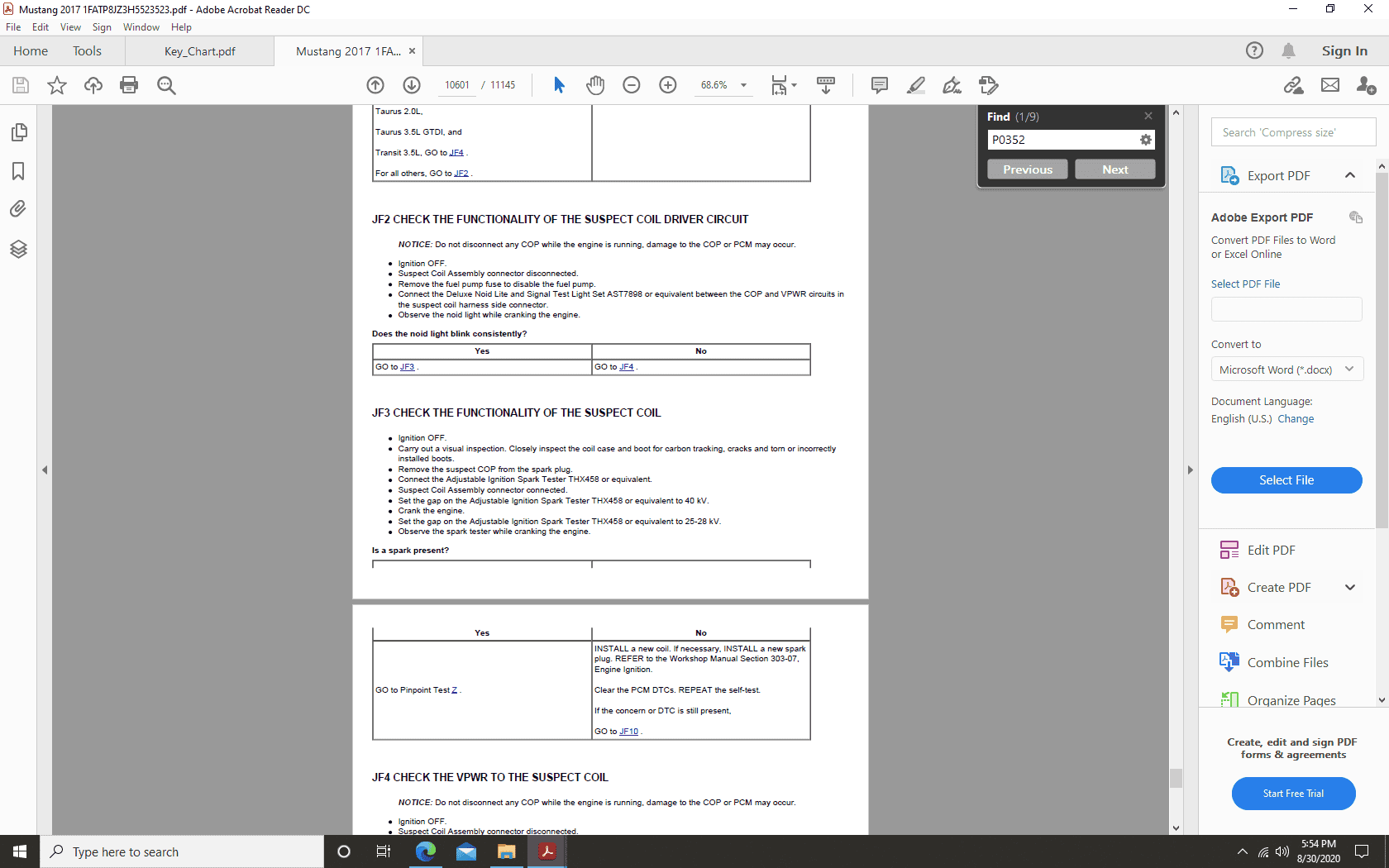Open the Edit menu
Image resolution: width=1389 pixels, height=868 pixels.
click(41, 27)
